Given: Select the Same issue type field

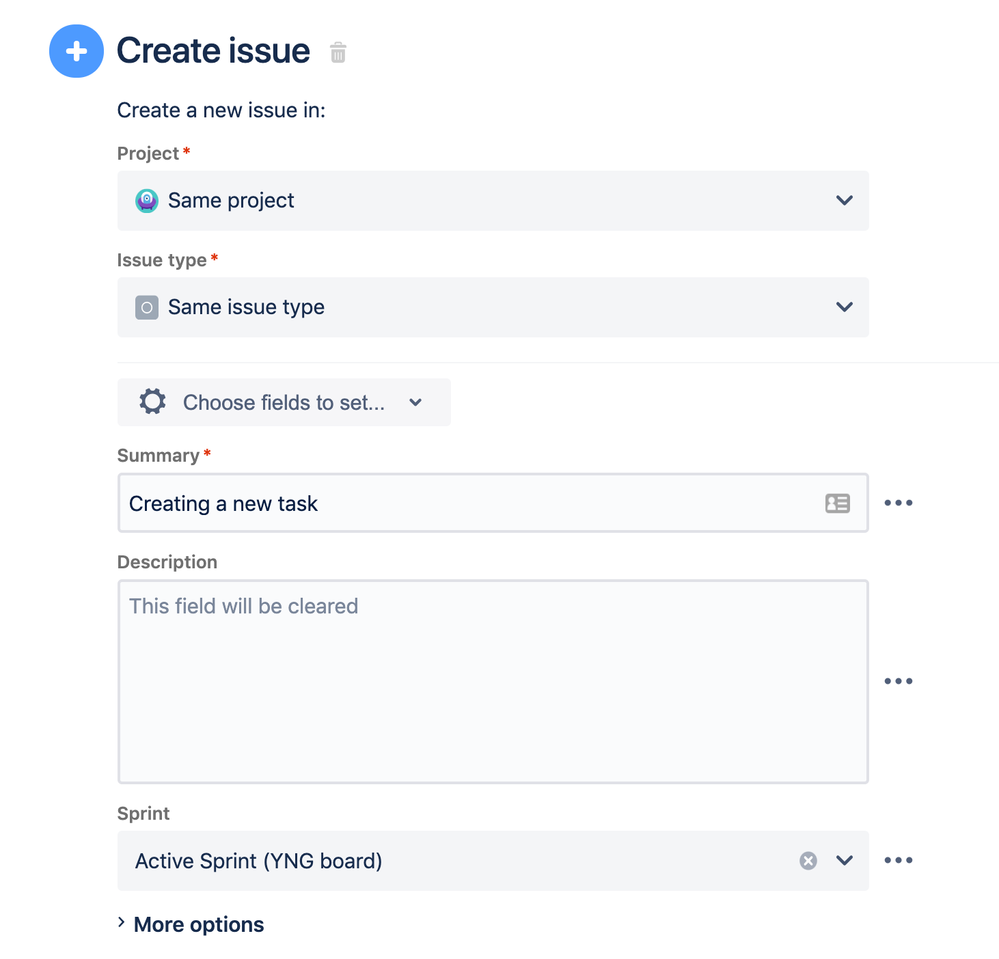Looking at the screenshot, I should 493,307.
